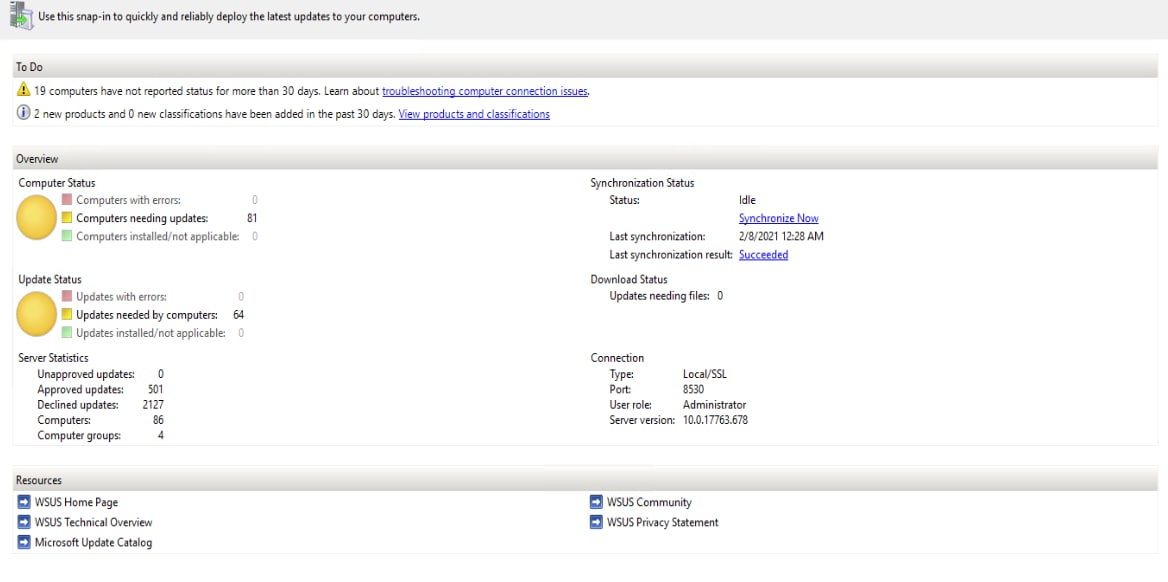Click arrow icon beside WSUS Home Page
The width and height of the screenshot is (1168, 582).
click(x=24, y=502)
